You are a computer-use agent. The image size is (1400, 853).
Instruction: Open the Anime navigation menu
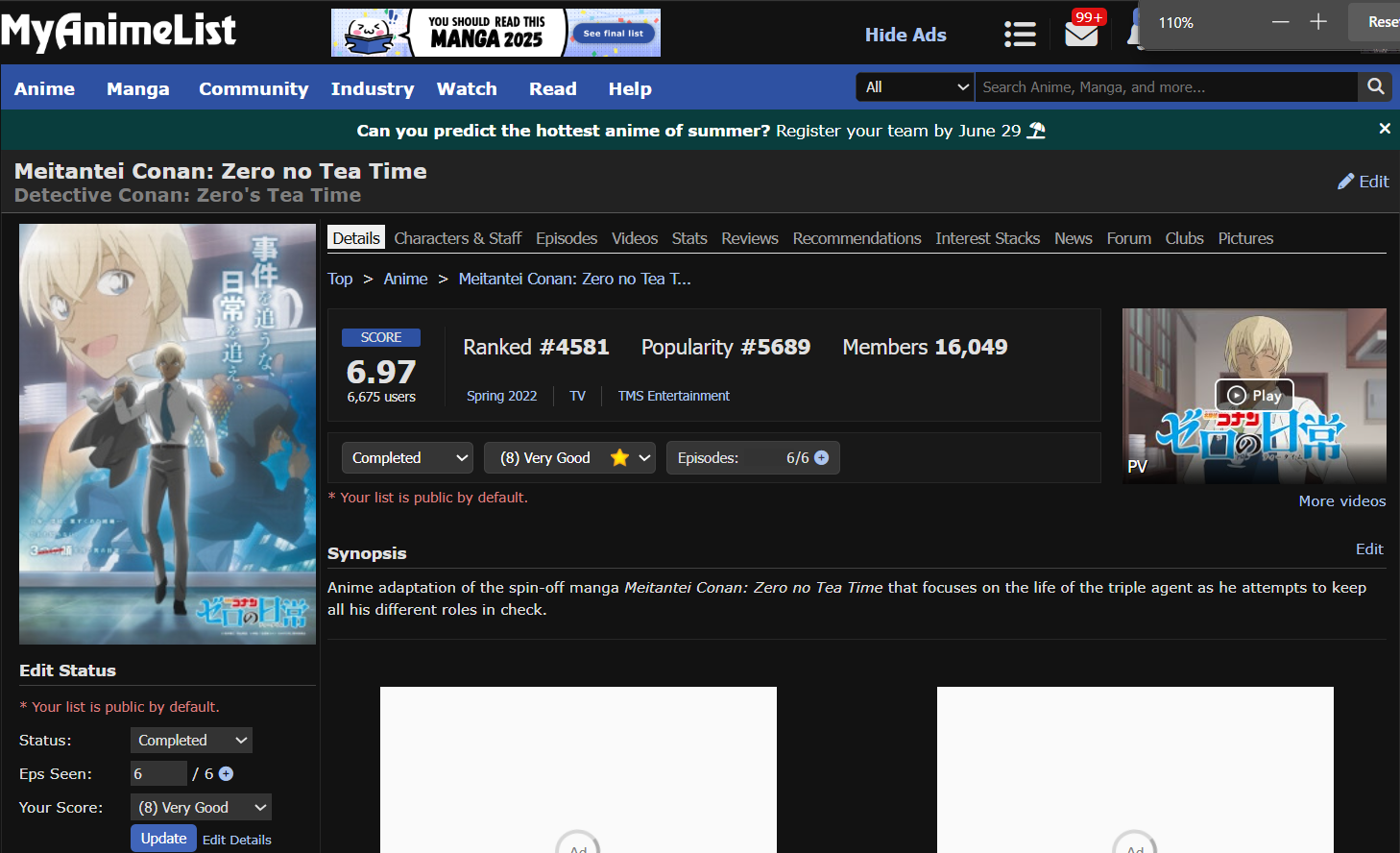click(44, 88)
